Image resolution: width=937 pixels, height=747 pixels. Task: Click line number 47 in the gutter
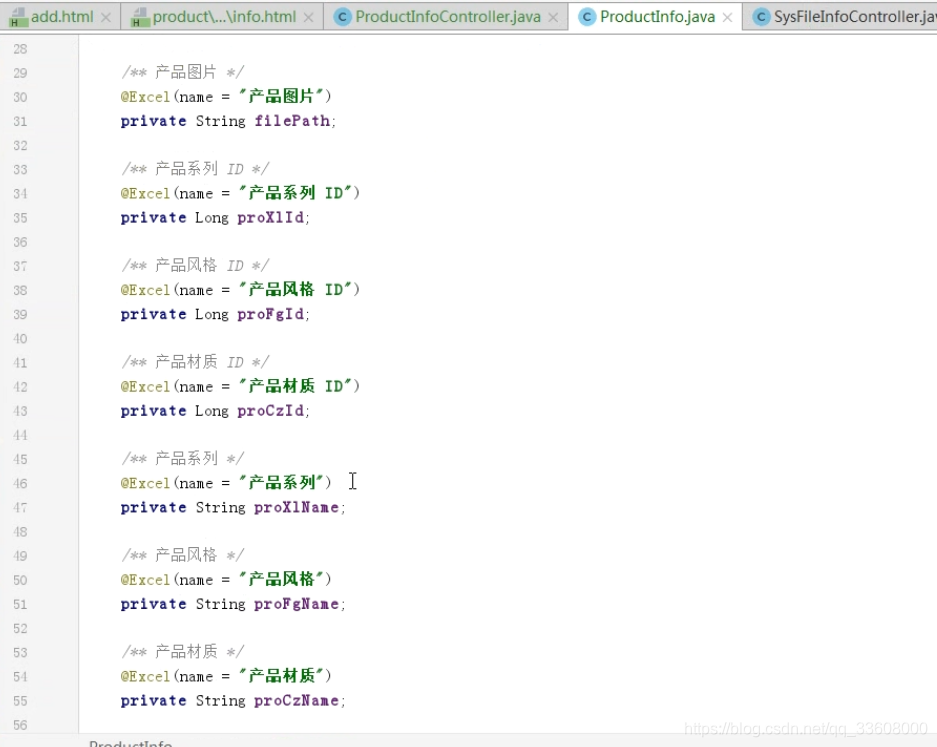click(x=20, y=508)
